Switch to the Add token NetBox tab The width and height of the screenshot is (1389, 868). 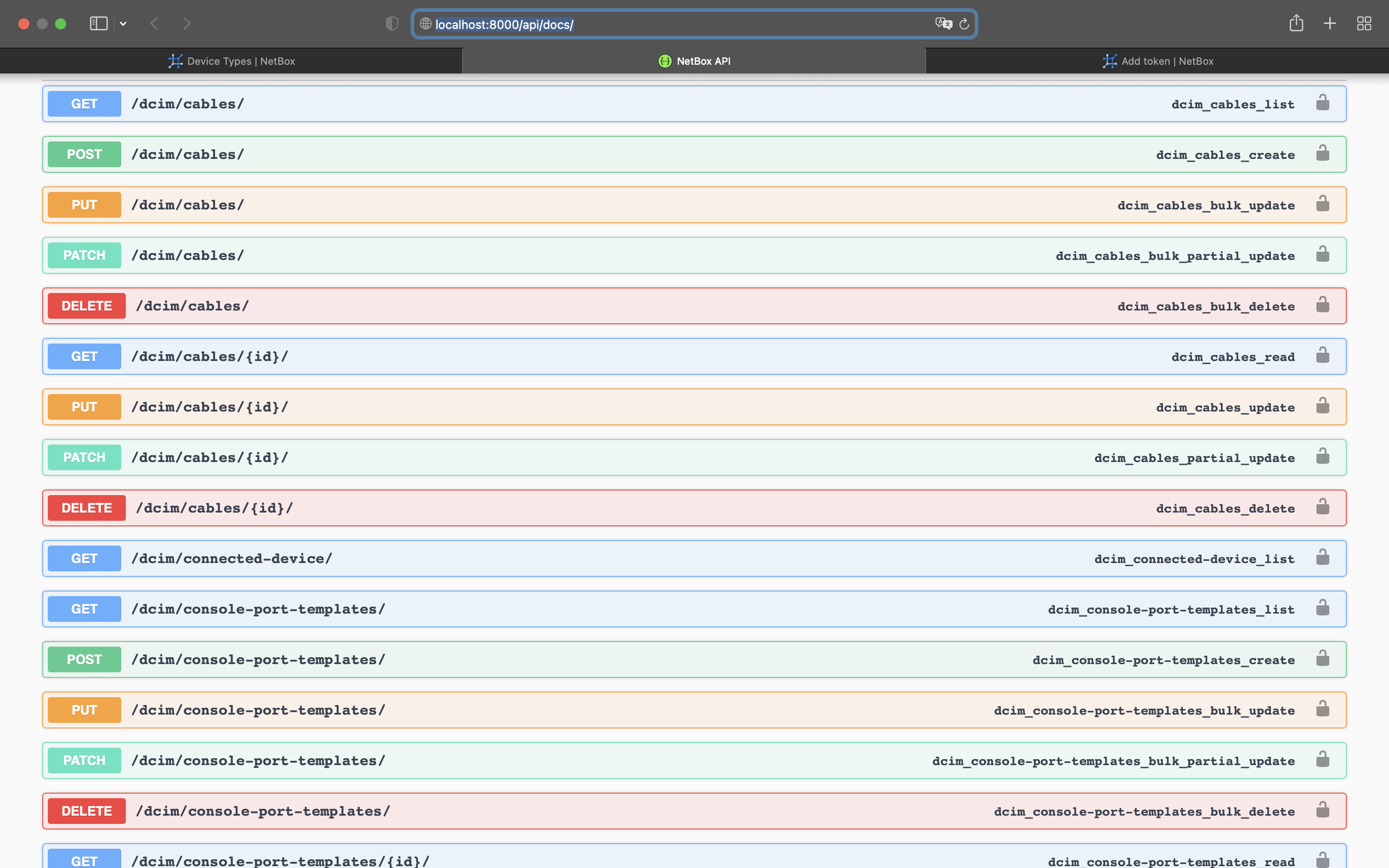coord(1157,61)
